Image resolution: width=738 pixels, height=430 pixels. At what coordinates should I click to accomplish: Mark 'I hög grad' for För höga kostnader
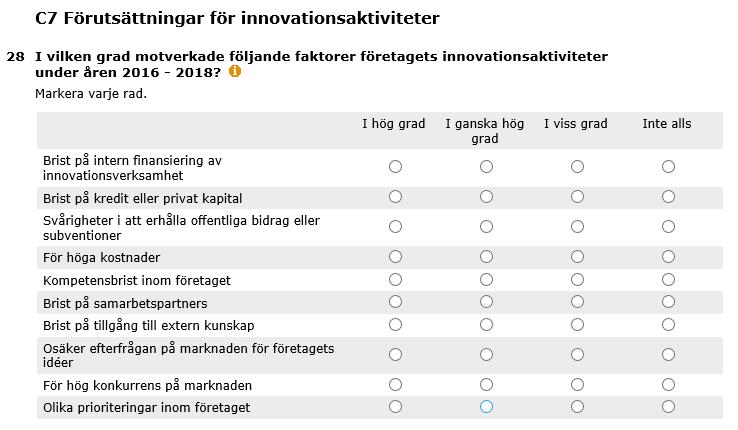(x=395, y=257)
